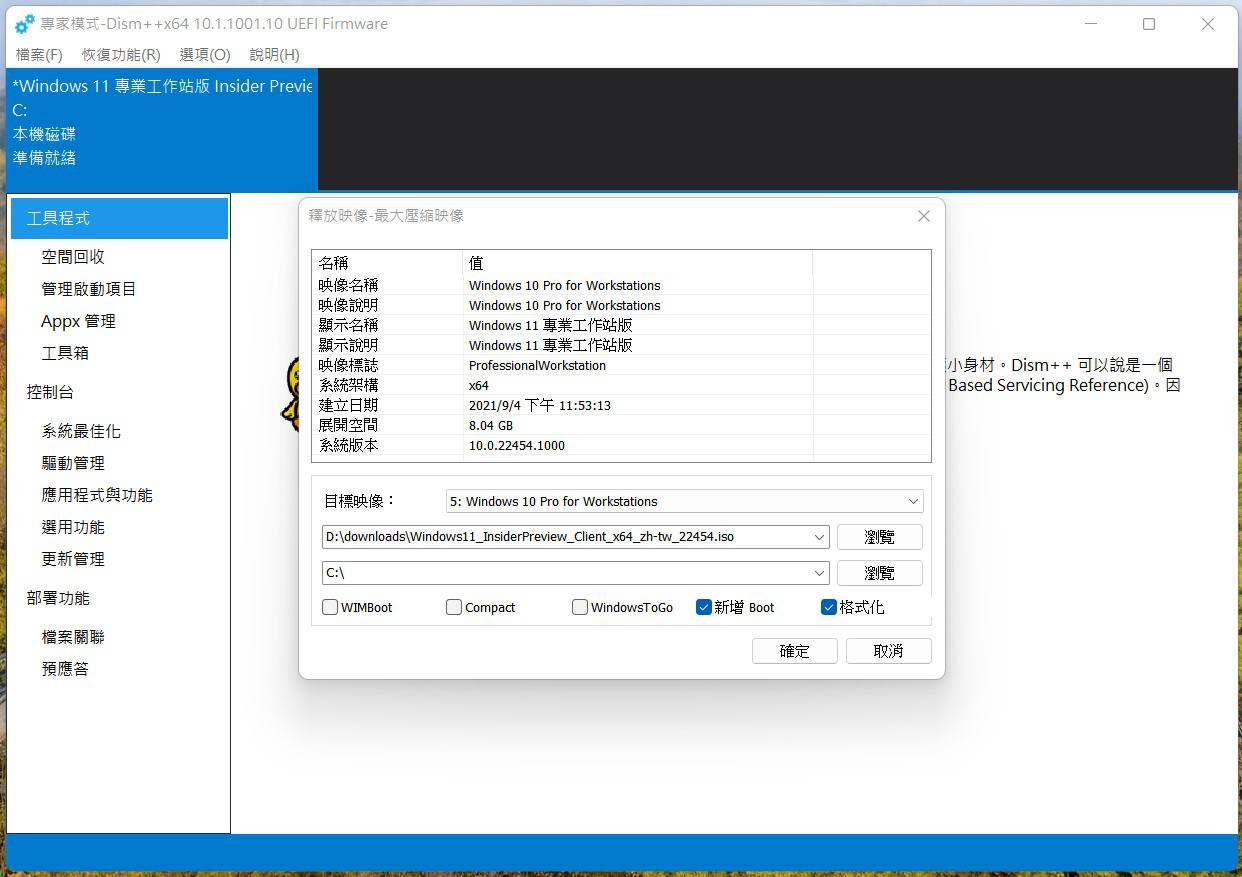Image resolution: width=1242 pixels, height=877 pixels.
Task: Open 預應答 in the sidebar
Action: click(65, 669)
